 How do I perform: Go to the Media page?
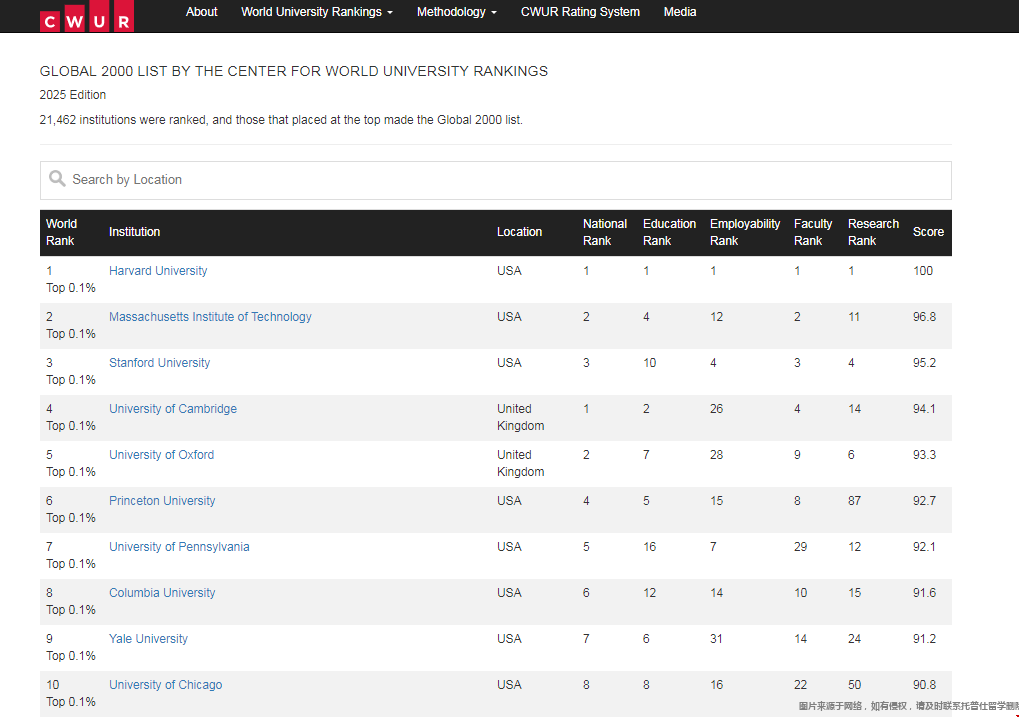(680, 12)
